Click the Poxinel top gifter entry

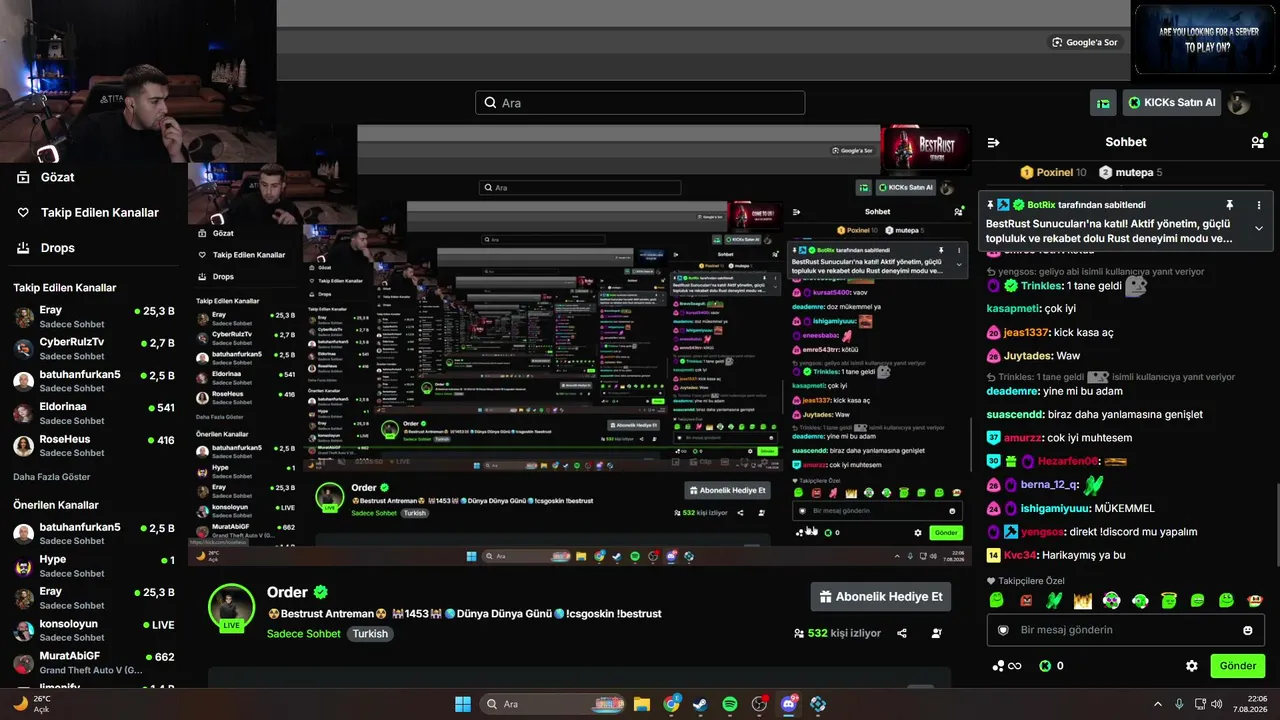1053,173
